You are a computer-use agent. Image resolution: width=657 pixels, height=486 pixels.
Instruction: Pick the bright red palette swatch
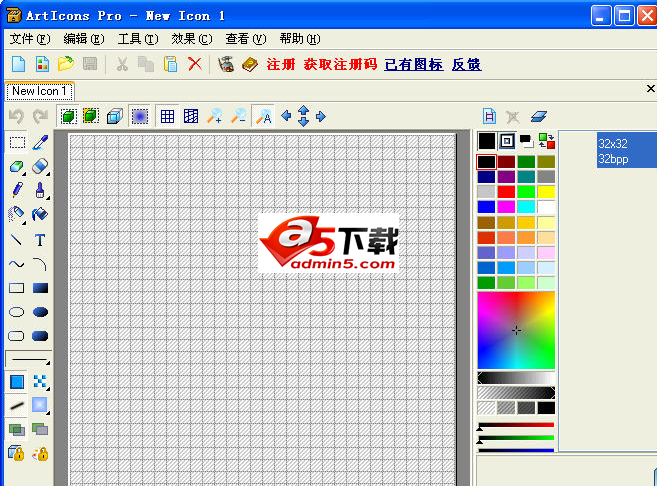pyautogui.click(x=506, y=191)
